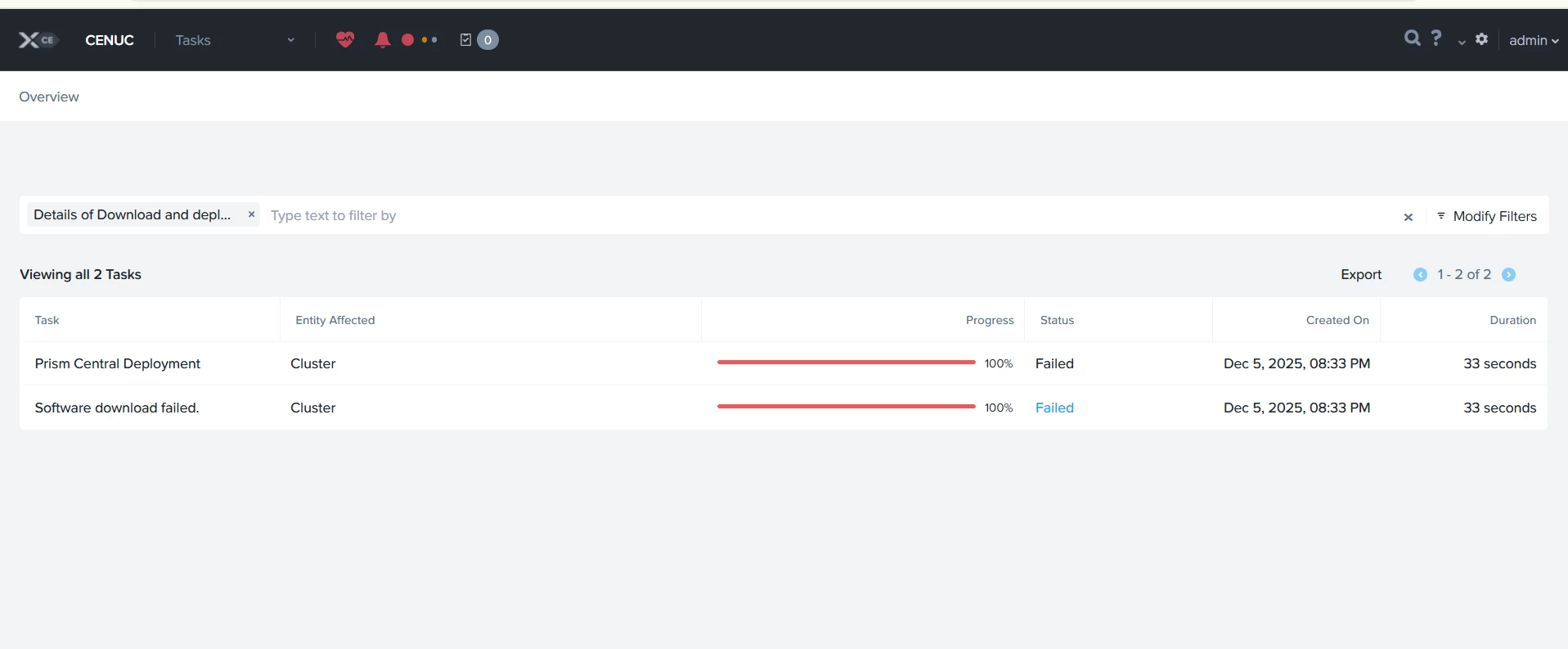Focus the Type text to filter by field

pyautogui.click(x=830, y=215)
